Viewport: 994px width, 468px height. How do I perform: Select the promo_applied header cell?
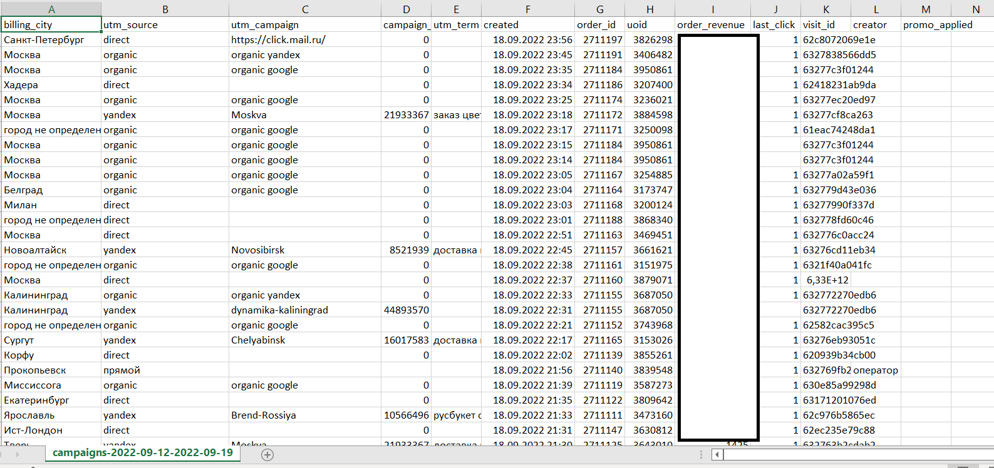926,25
